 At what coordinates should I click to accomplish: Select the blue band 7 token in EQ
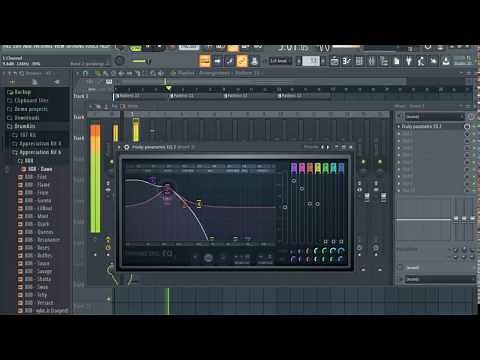tap(341, 168)
